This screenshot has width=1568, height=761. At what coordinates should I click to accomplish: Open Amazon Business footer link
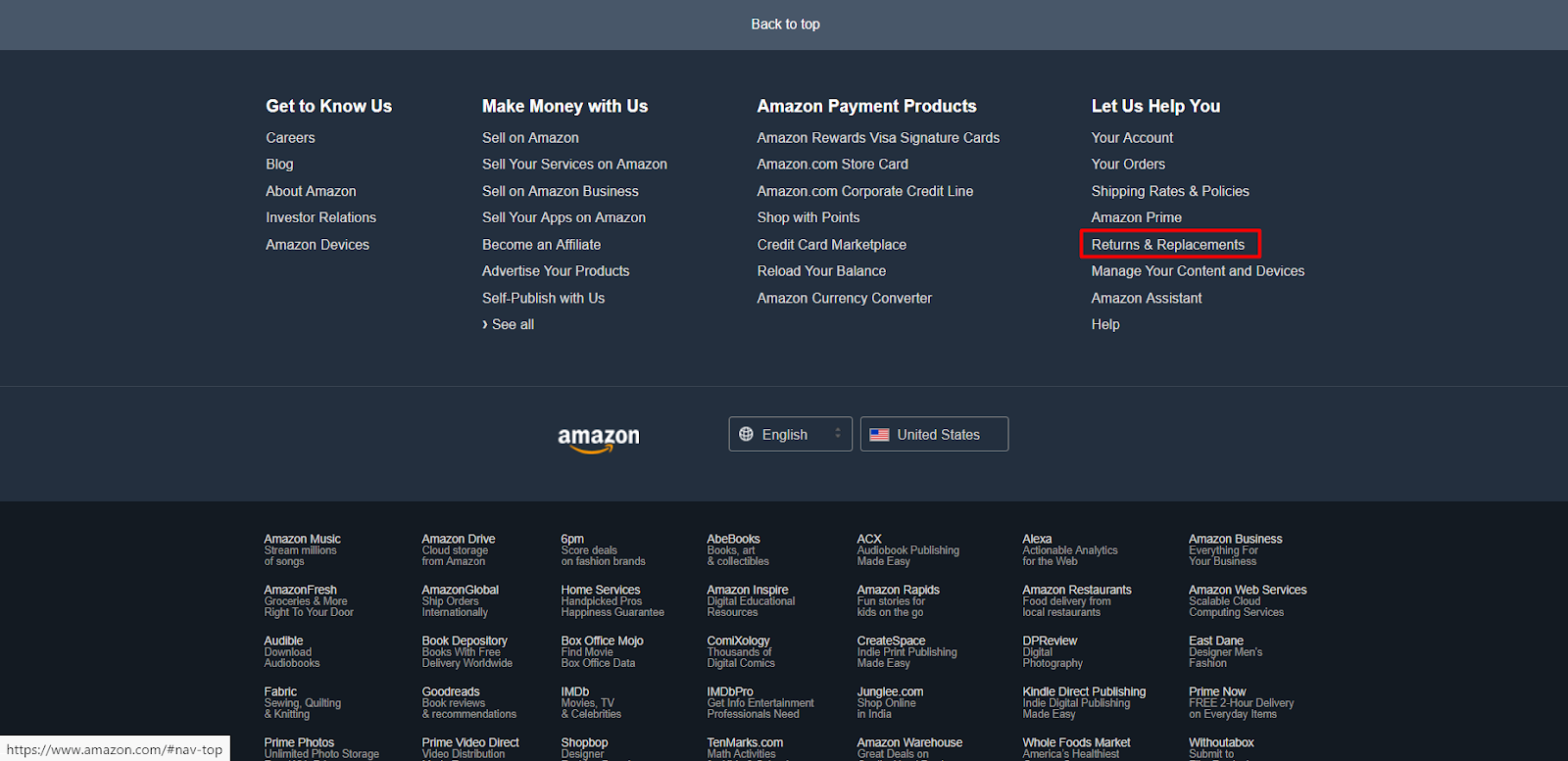[1235, 549]
